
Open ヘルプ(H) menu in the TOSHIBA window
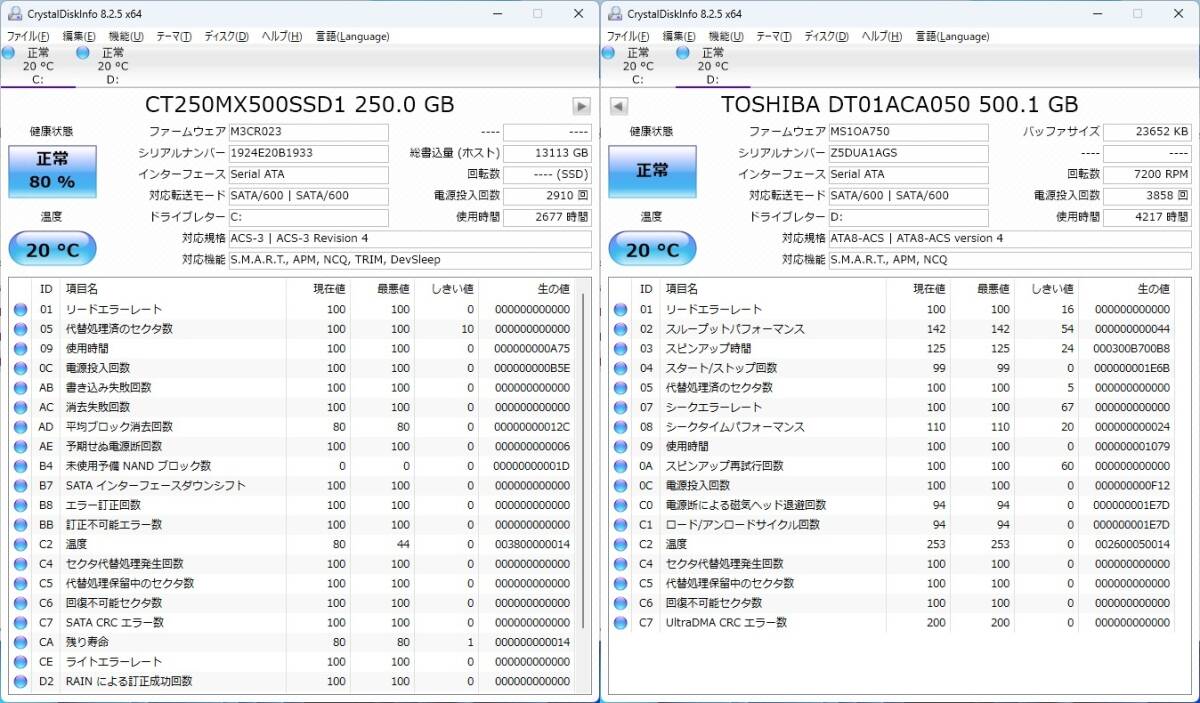(x=881, y=37)
